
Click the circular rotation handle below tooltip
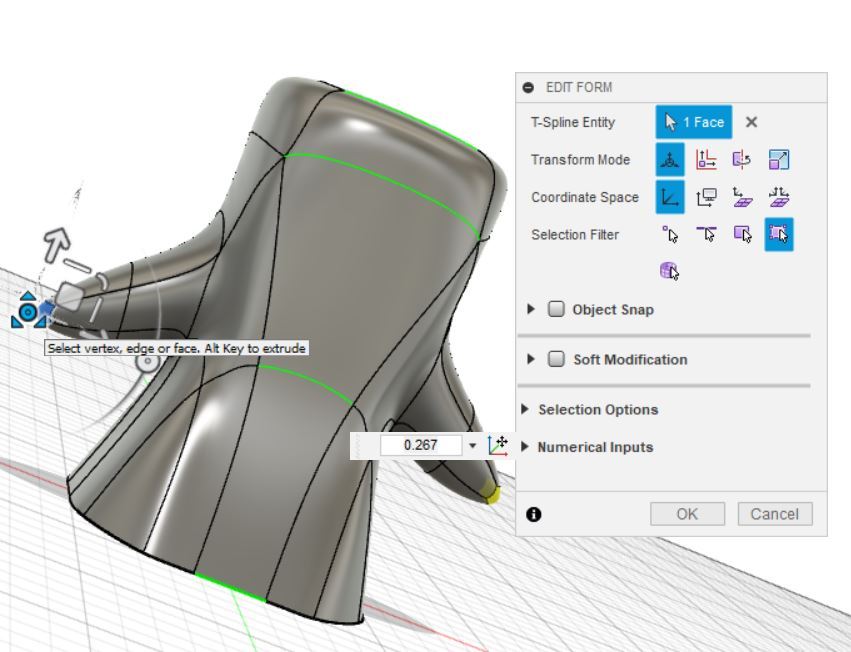click(147, 363)
